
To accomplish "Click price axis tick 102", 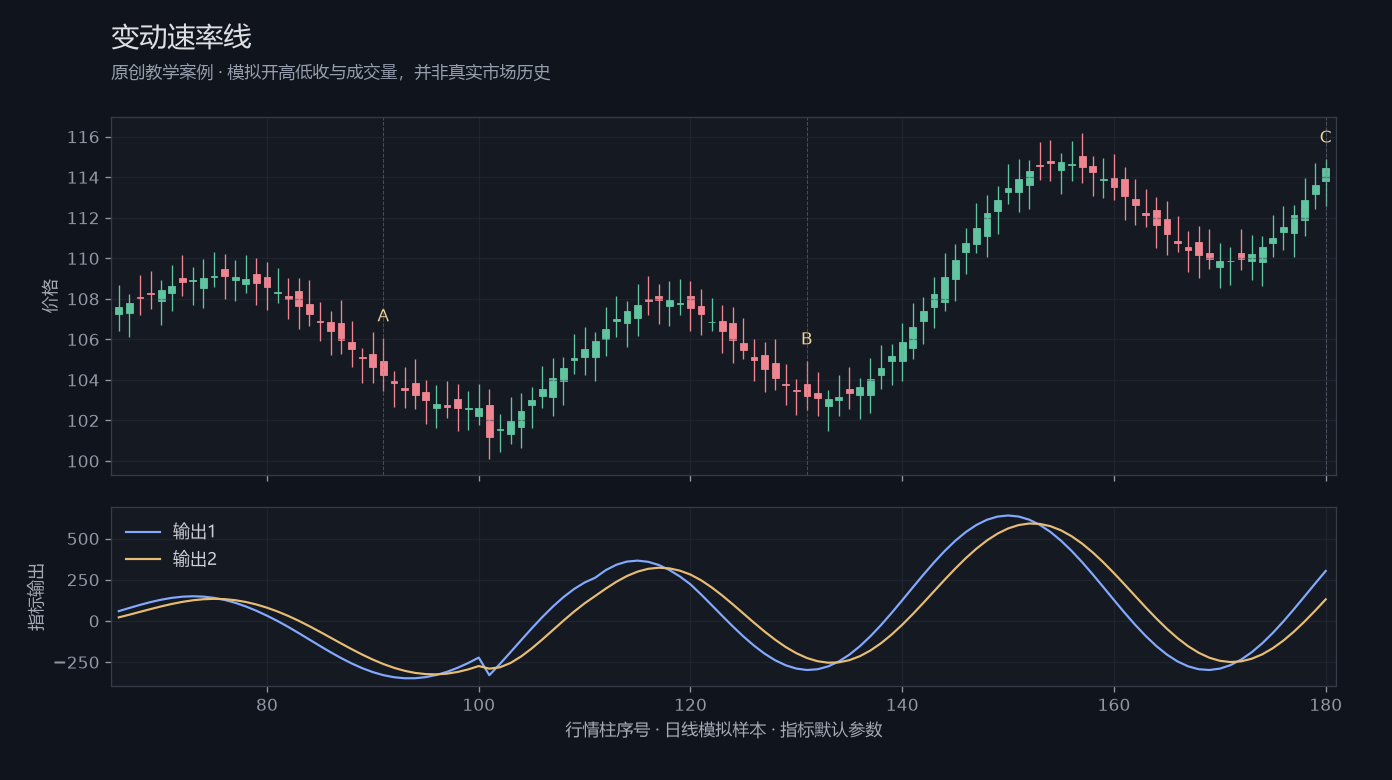I will tap(84, 421).
